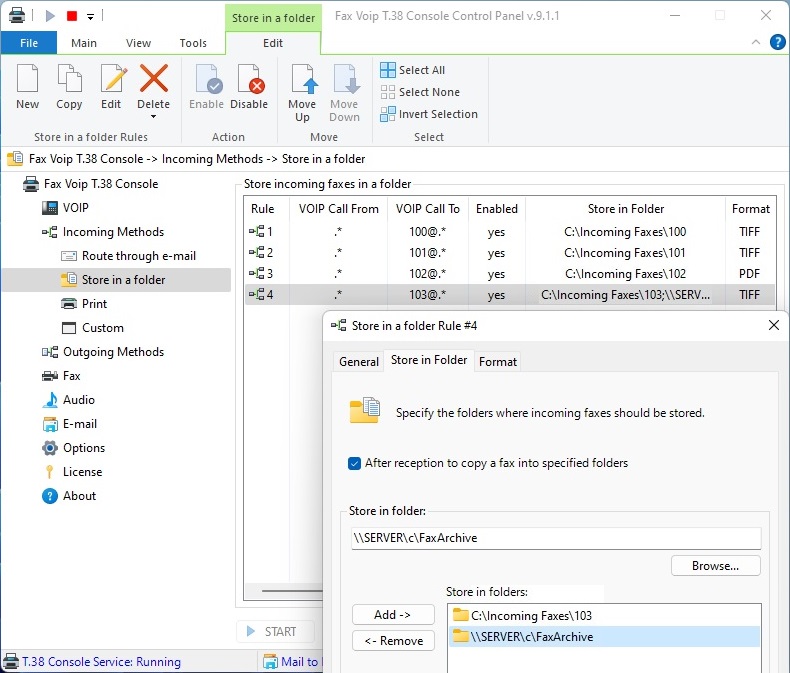Select rule 4 row for 103@.*
This screenshot has height=673, width=790.
pyautogui.click(x=510, y=295)
